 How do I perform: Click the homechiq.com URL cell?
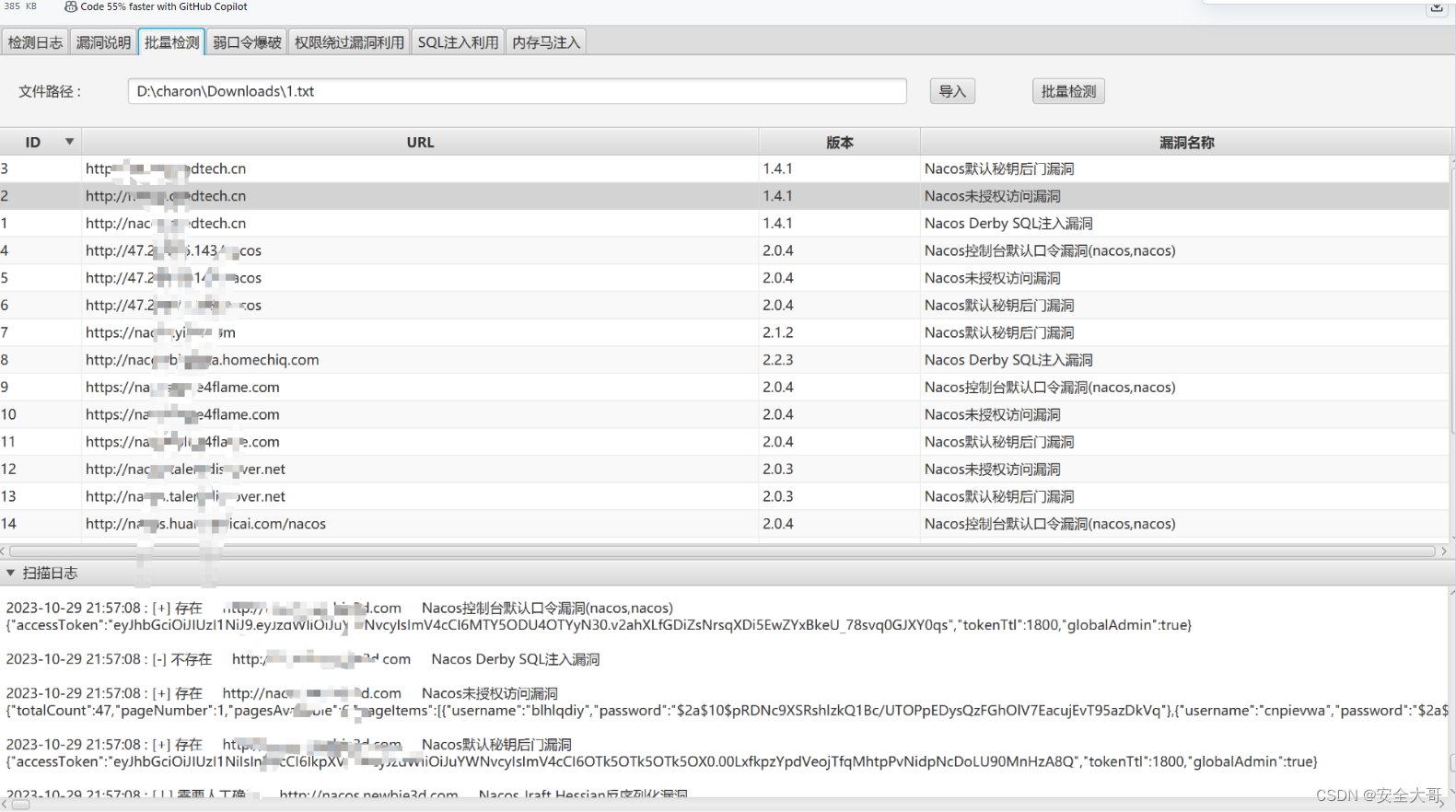(420, 360)
